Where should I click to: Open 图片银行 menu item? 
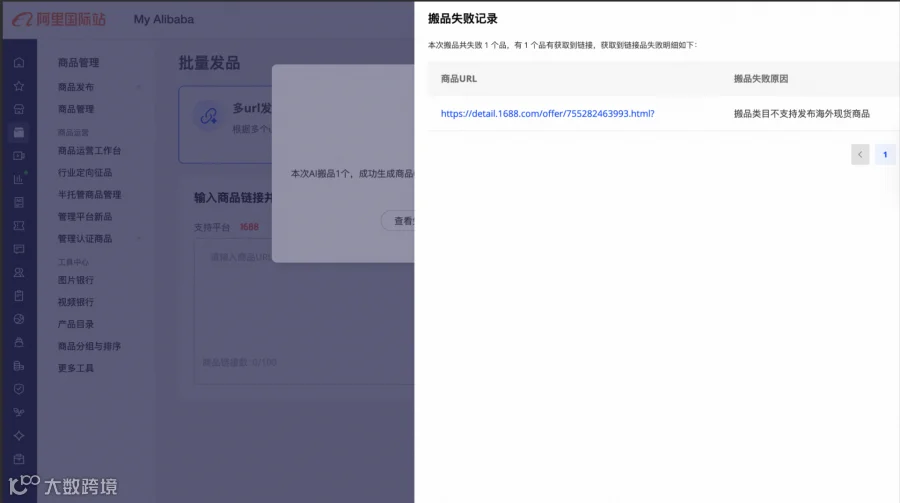[76, 280]
